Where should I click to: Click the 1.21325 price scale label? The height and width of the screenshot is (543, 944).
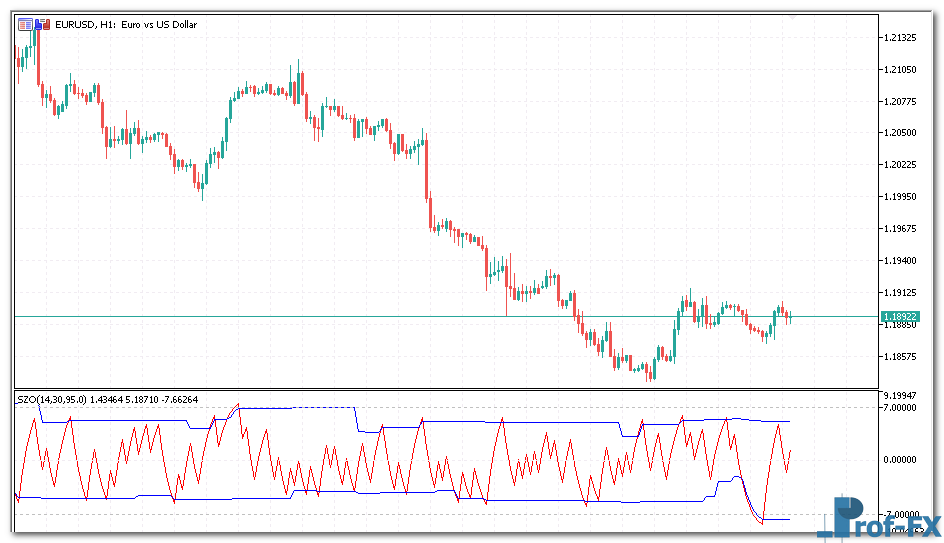[902, 38]
